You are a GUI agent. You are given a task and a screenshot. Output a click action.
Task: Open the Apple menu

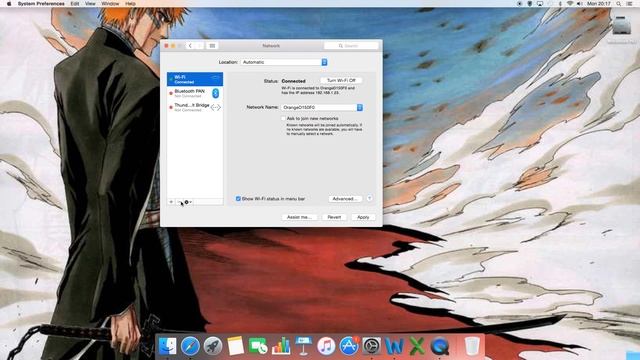pos(9,3)
